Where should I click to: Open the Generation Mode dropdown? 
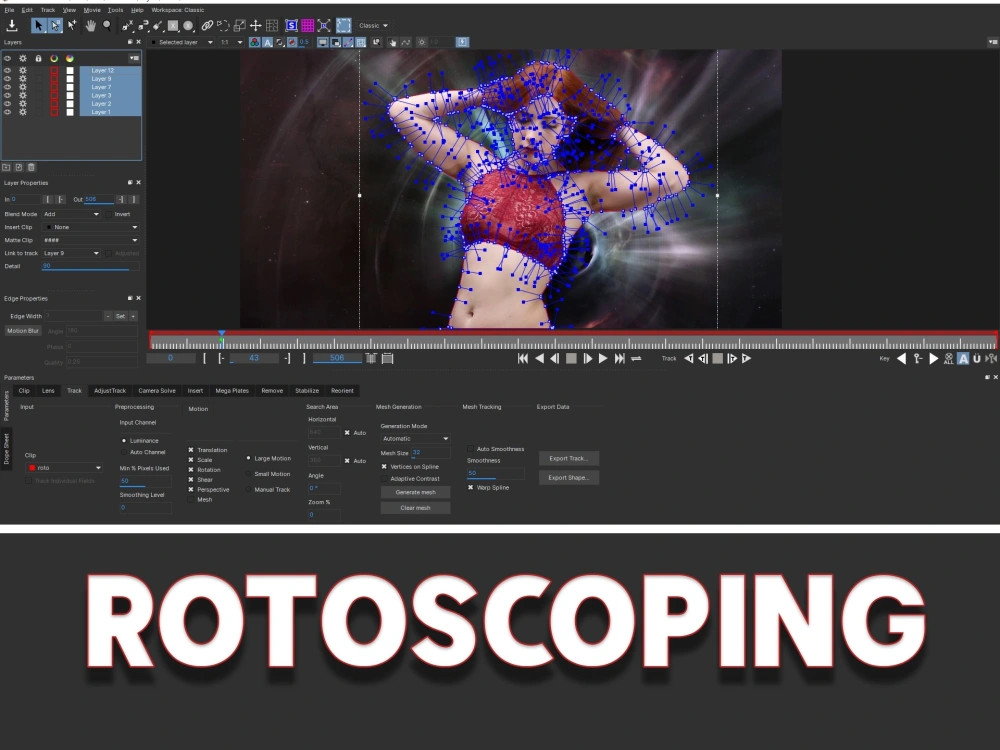click(x=416, y=439)
